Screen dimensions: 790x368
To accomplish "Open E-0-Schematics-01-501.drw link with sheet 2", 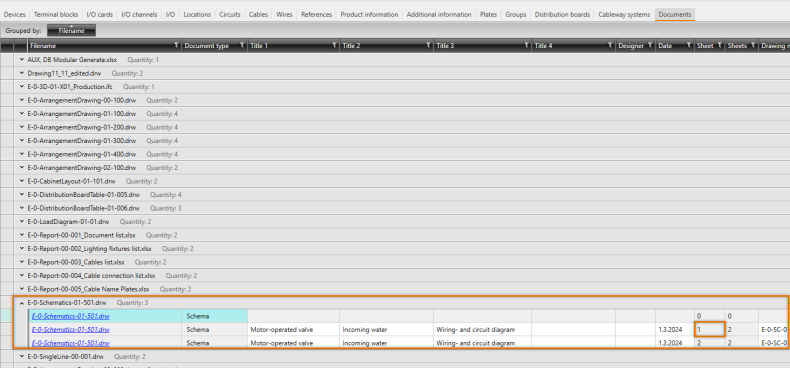I will (x=71, y=343).
